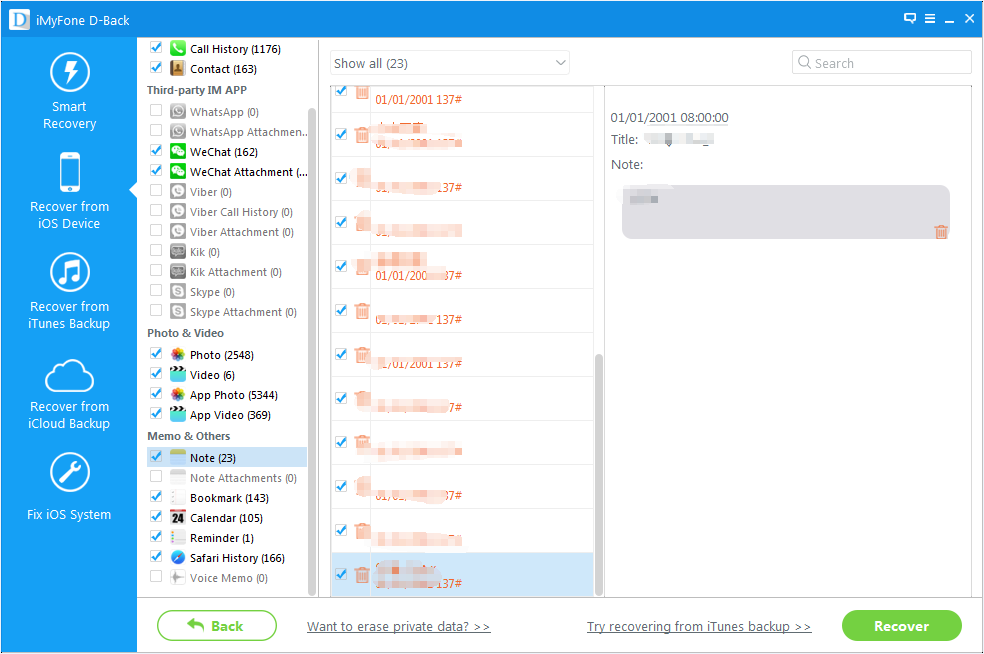Click the App Video icon
This screenshot has height=654, width=984.
pyautogui.click(x=178, y=415)
